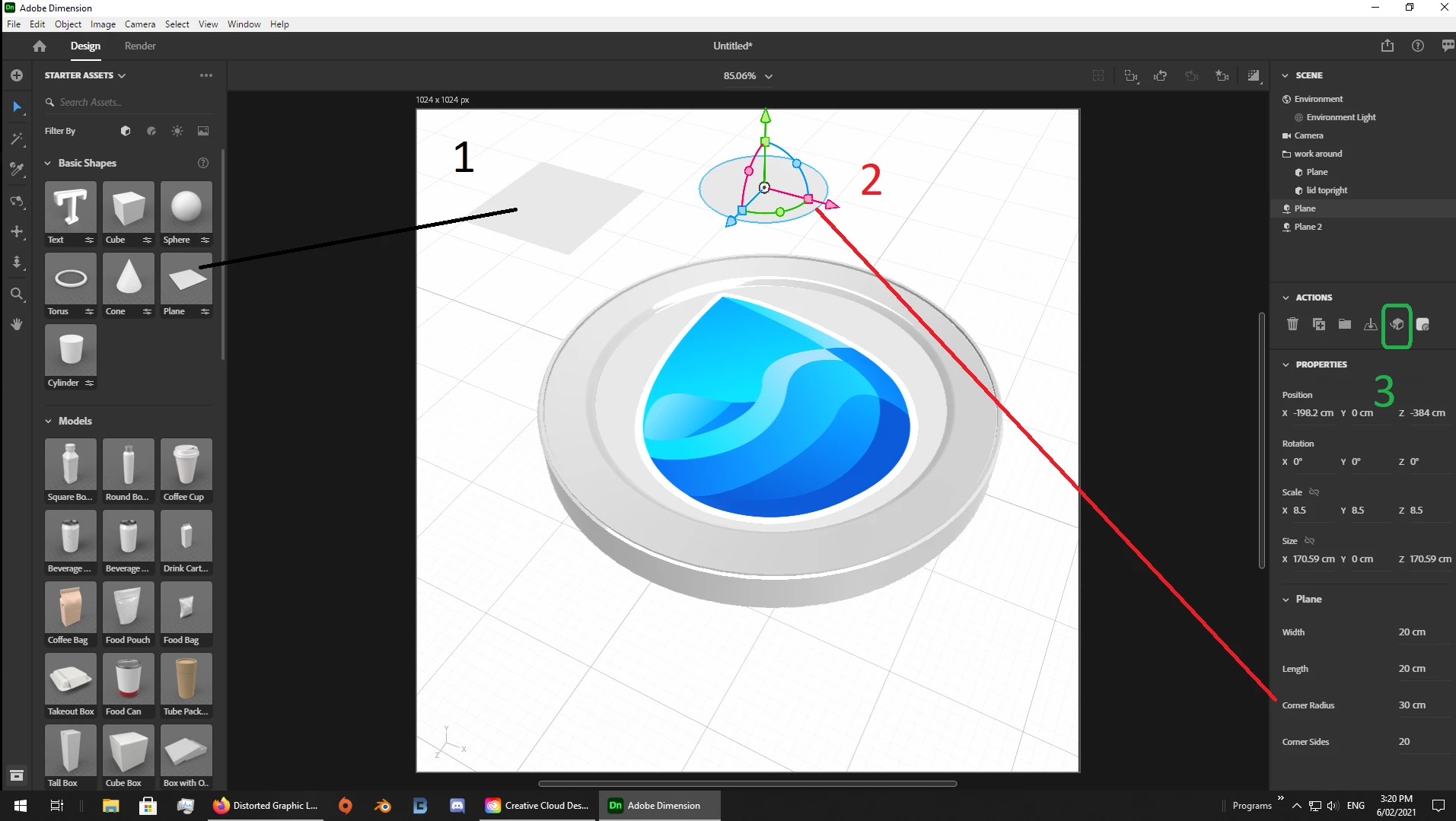Click the Windows Start button

[21, 806]
